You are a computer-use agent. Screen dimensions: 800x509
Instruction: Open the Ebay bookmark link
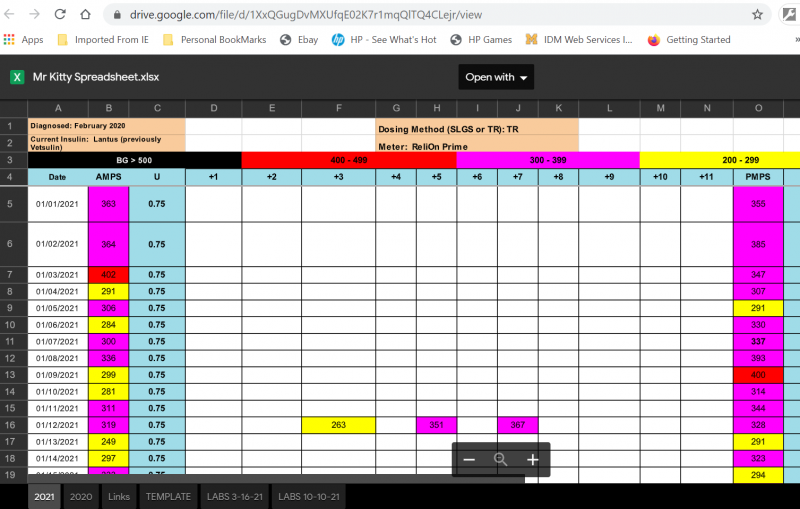299,40
